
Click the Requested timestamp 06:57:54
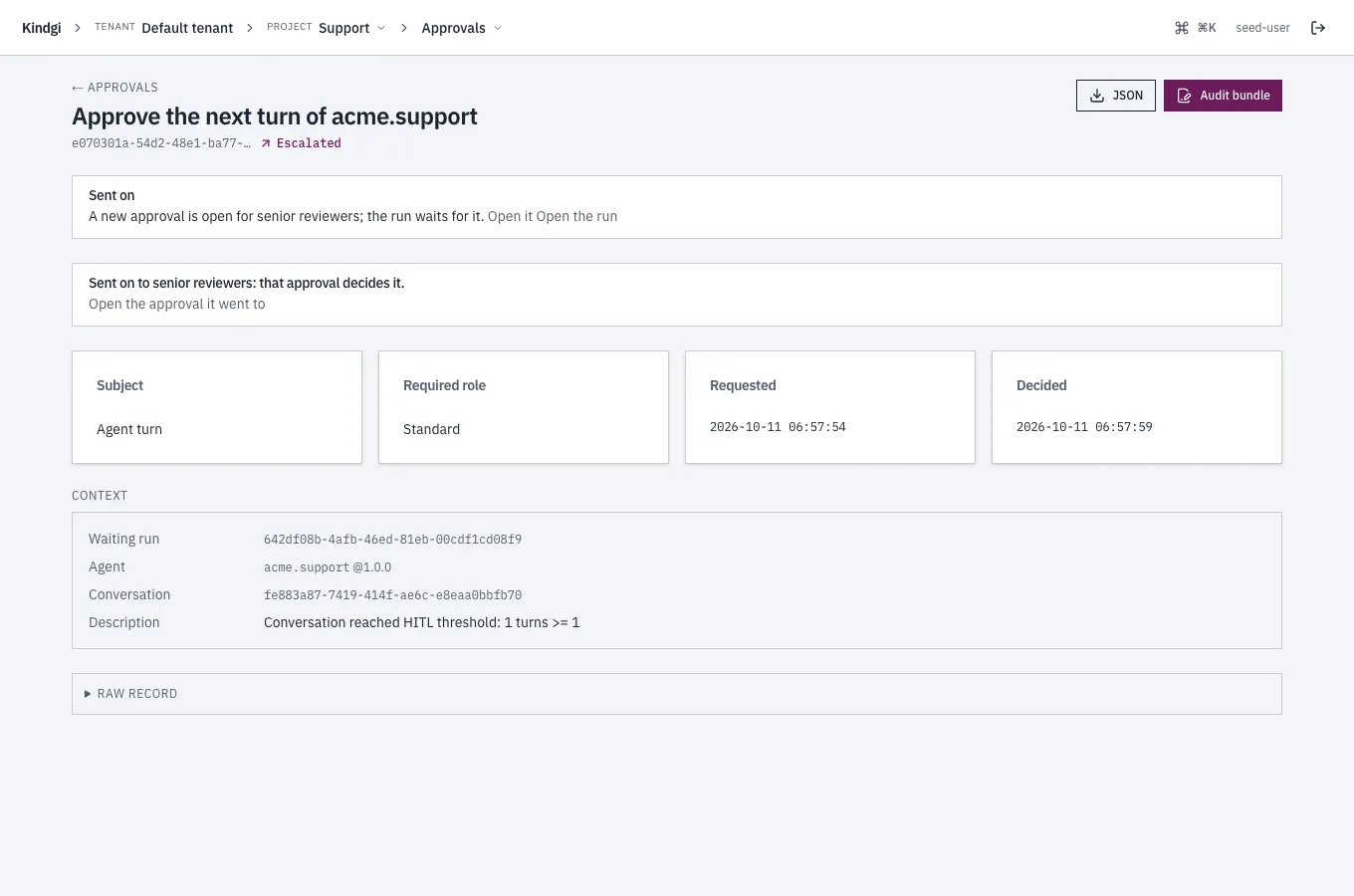tap(778, 427)
